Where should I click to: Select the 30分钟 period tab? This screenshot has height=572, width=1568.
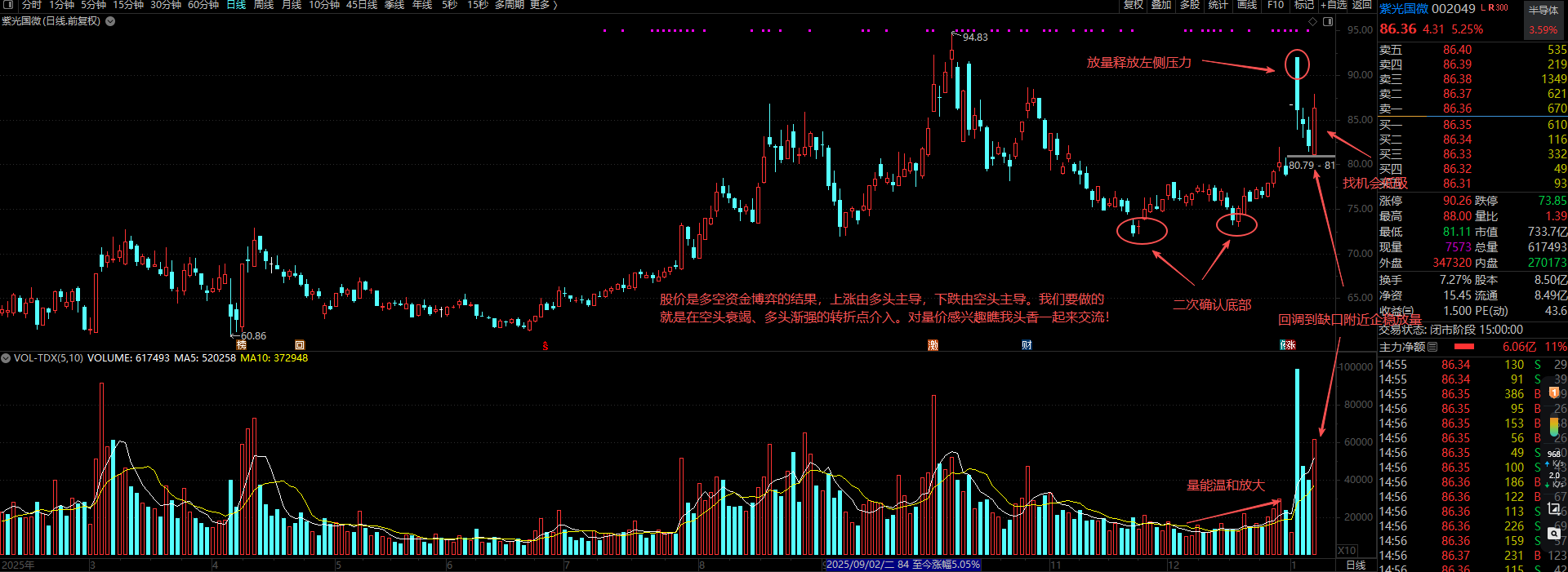[165, 5]
